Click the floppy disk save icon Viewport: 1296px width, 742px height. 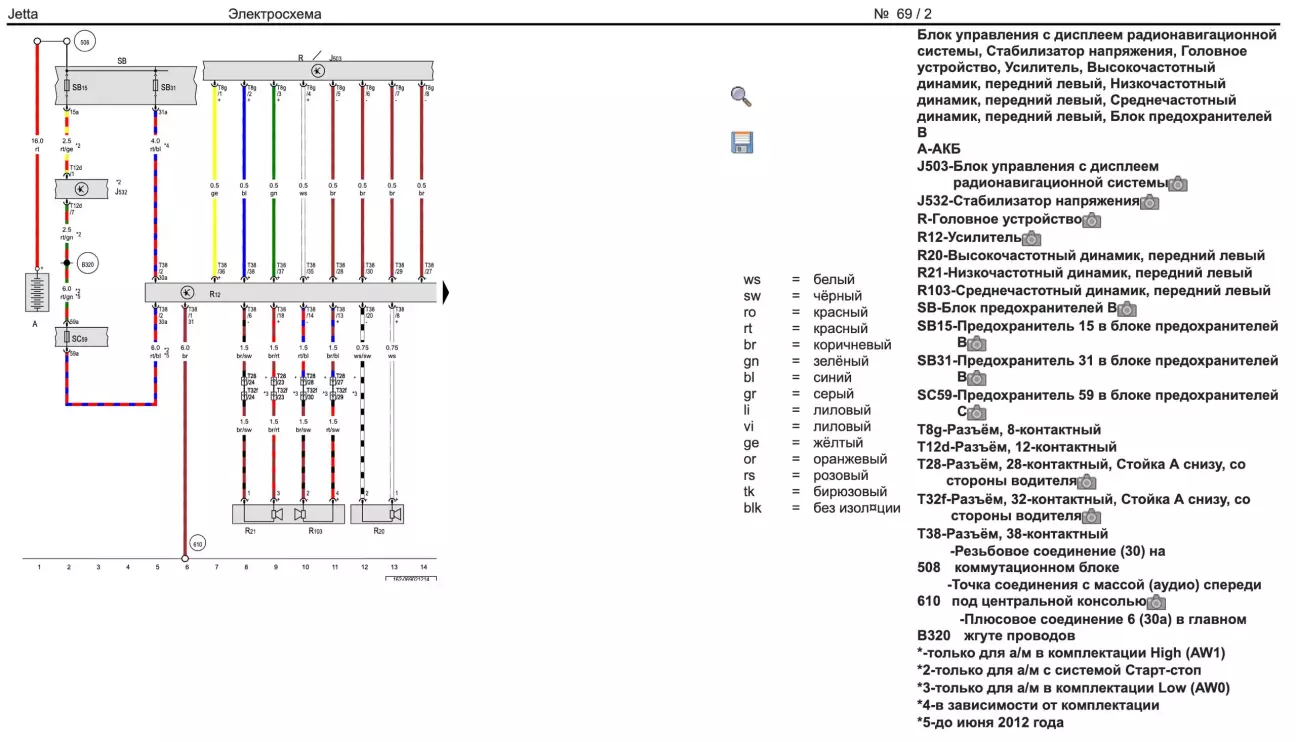(740, 142)
